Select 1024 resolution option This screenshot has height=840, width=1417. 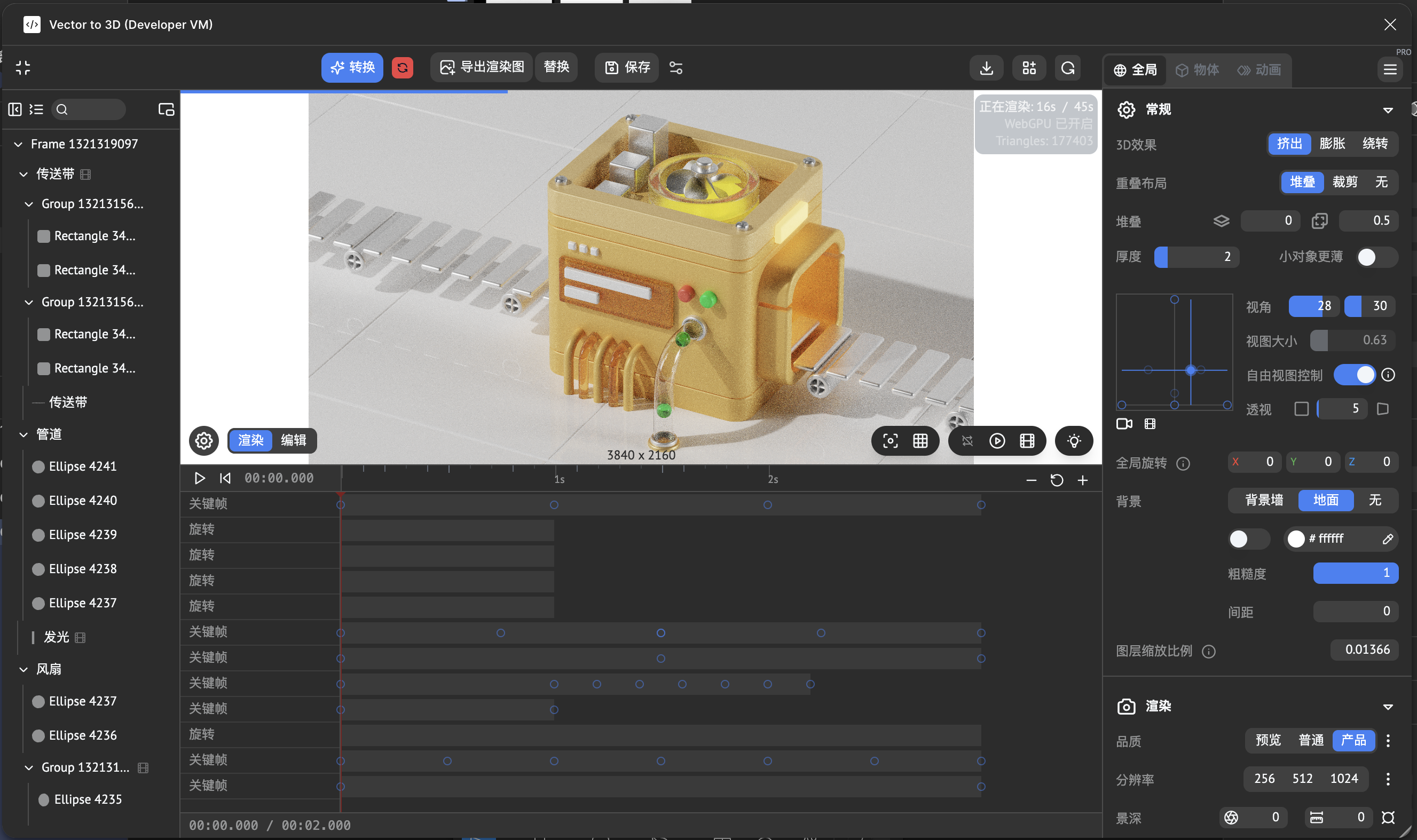coord(1343,779)
